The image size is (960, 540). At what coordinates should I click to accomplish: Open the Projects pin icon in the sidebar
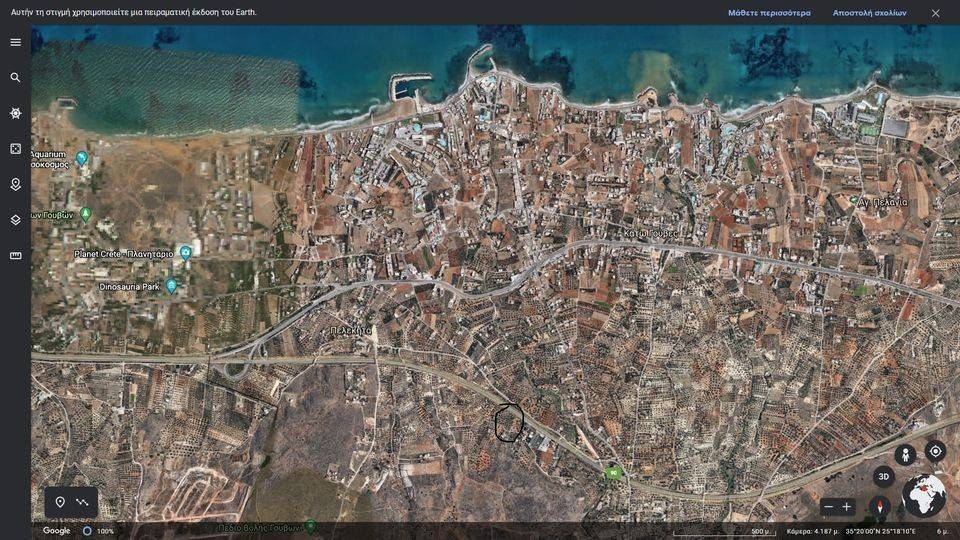pyautogui.click(x=15, y=184)
